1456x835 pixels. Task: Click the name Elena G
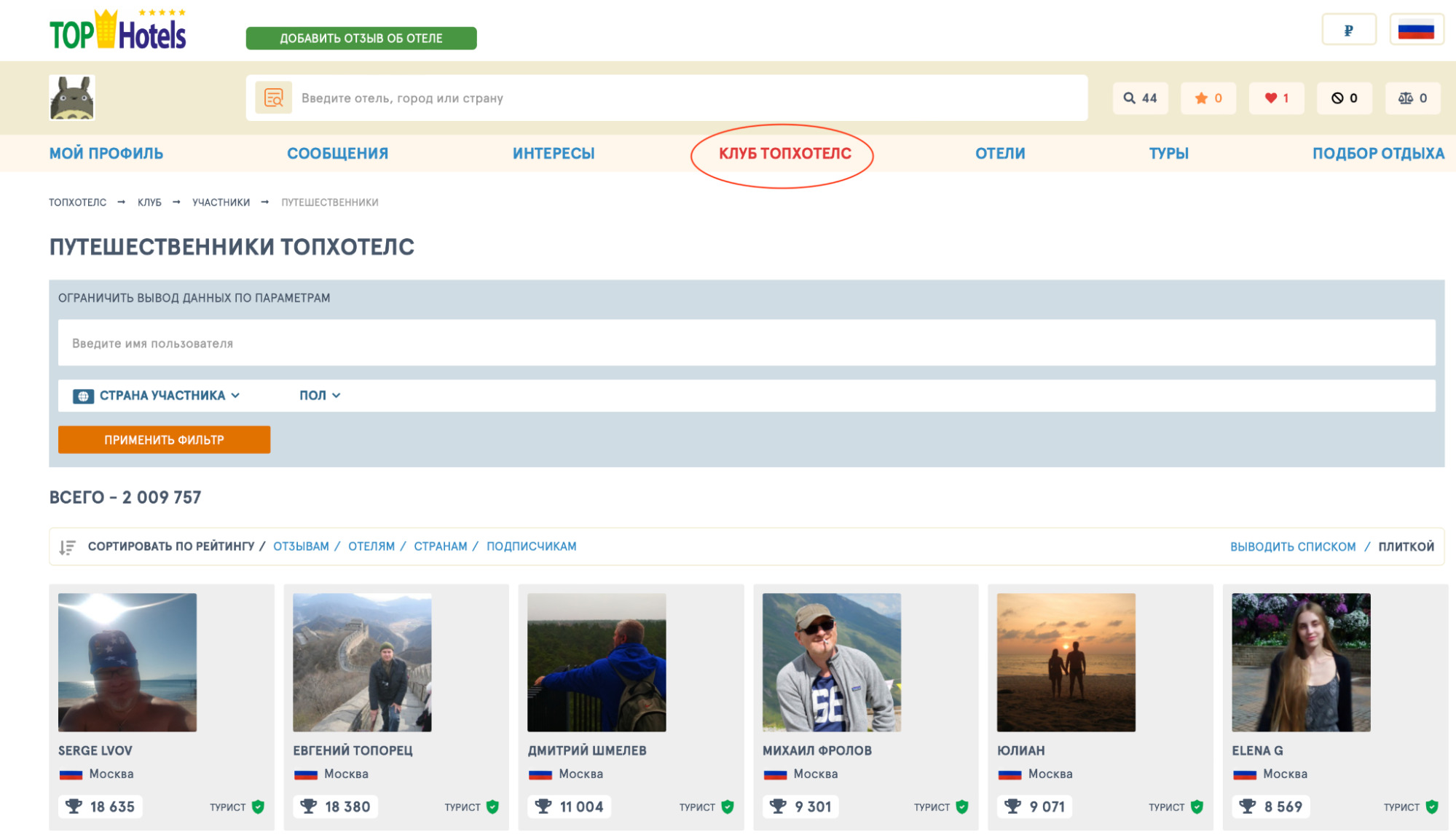pos(1257,750)
